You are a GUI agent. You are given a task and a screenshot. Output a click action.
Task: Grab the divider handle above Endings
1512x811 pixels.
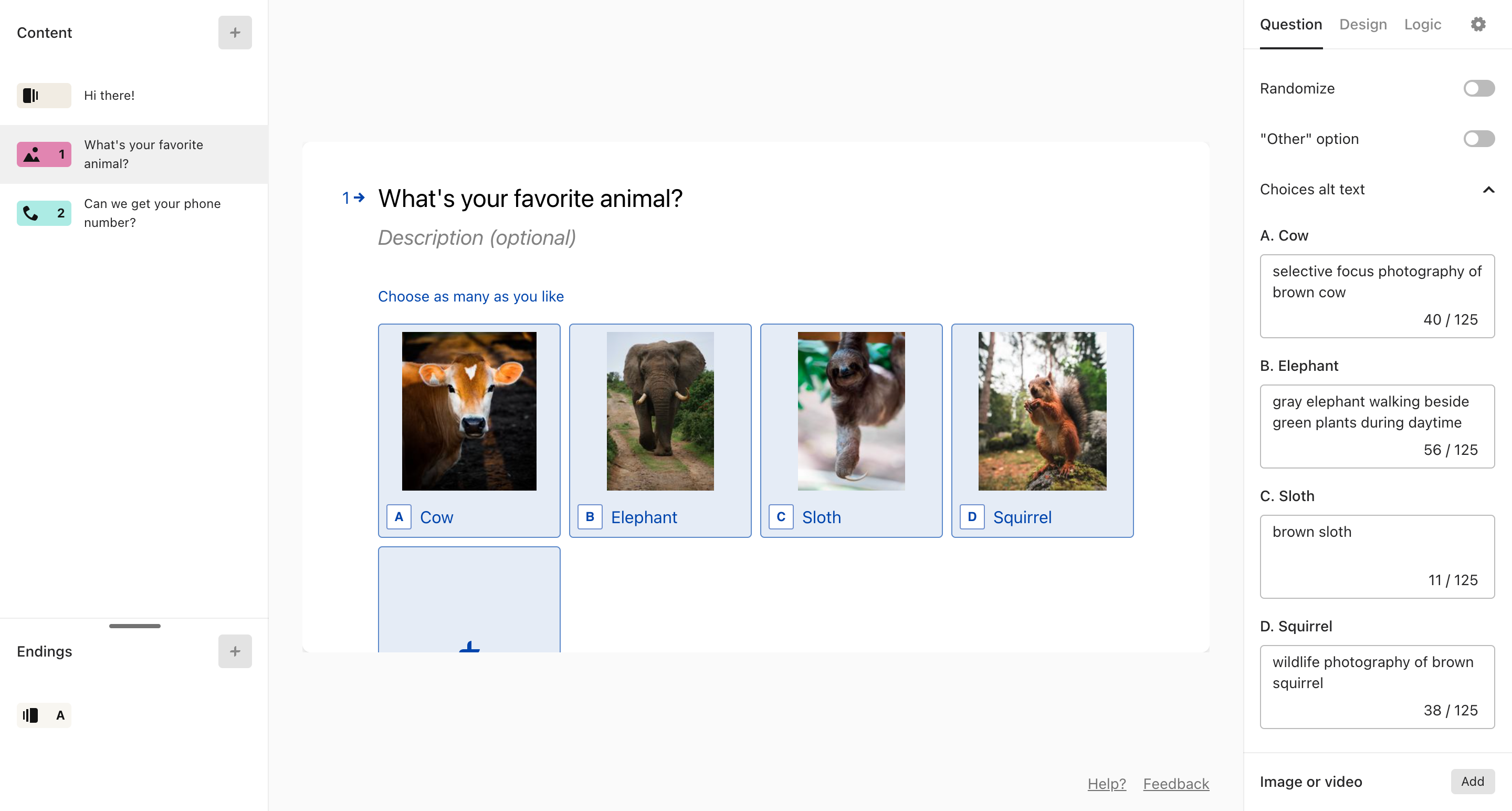click(x=134, y=626)
